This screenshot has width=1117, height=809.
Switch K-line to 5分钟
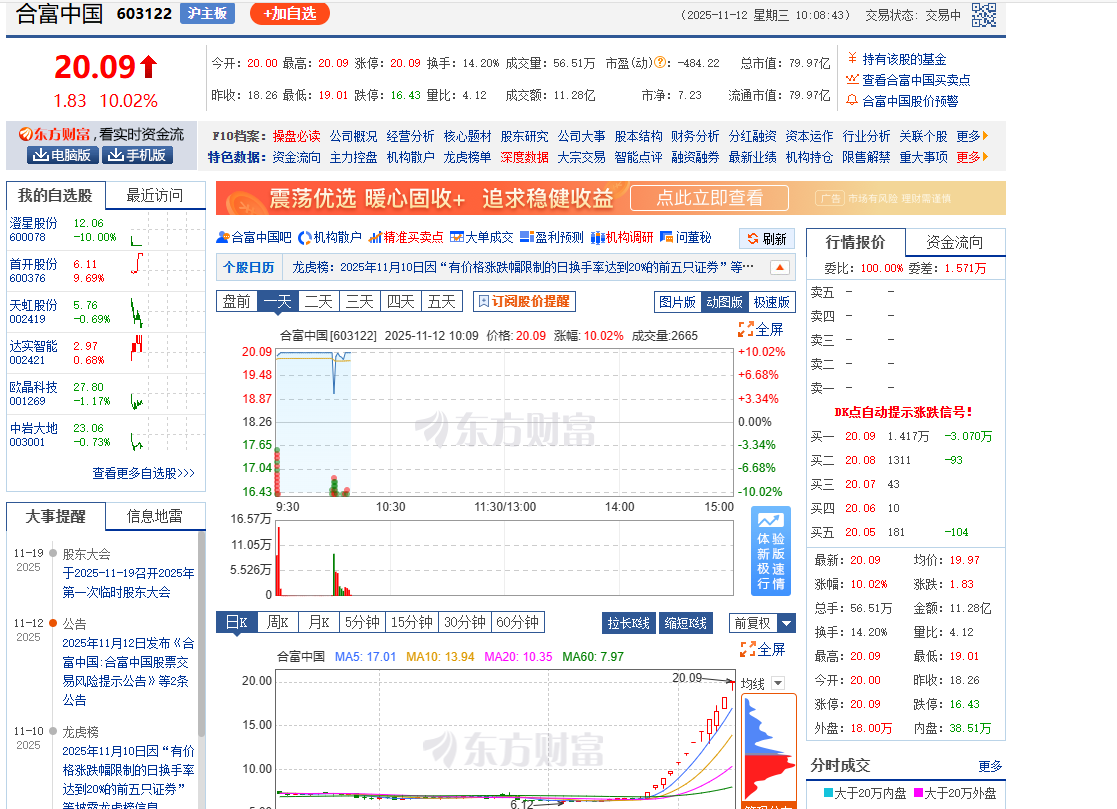pyautogui.click(x=363, y=622)
